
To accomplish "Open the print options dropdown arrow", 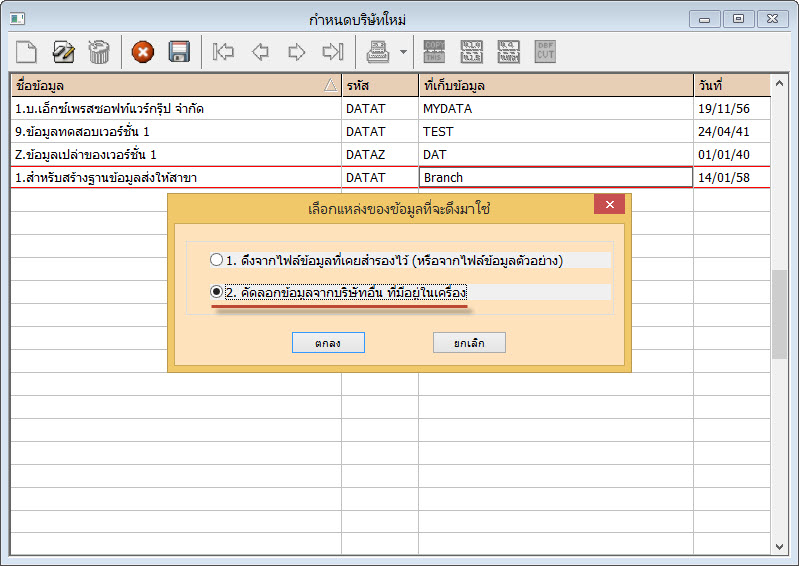I will (404, 52).
